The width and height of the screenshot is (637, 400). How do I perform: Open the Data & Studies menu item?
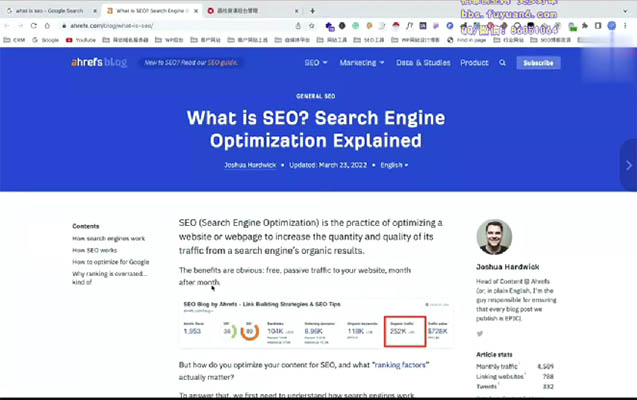pyautogui.click(x=422, y=62)
